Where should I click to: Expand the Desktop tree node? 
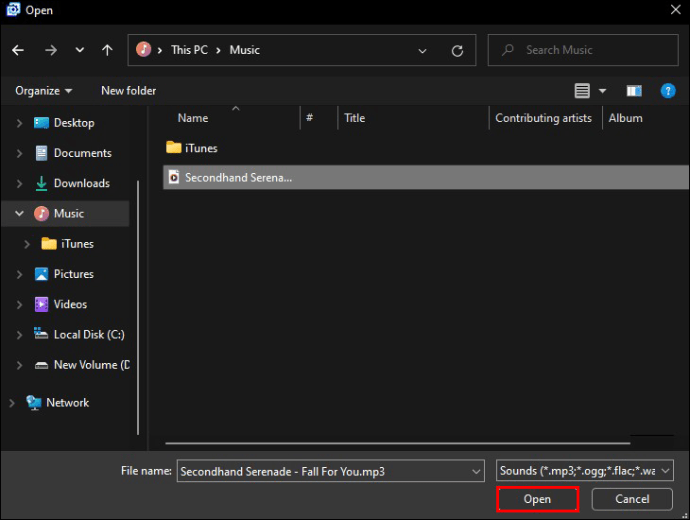[x=19, y=123]
